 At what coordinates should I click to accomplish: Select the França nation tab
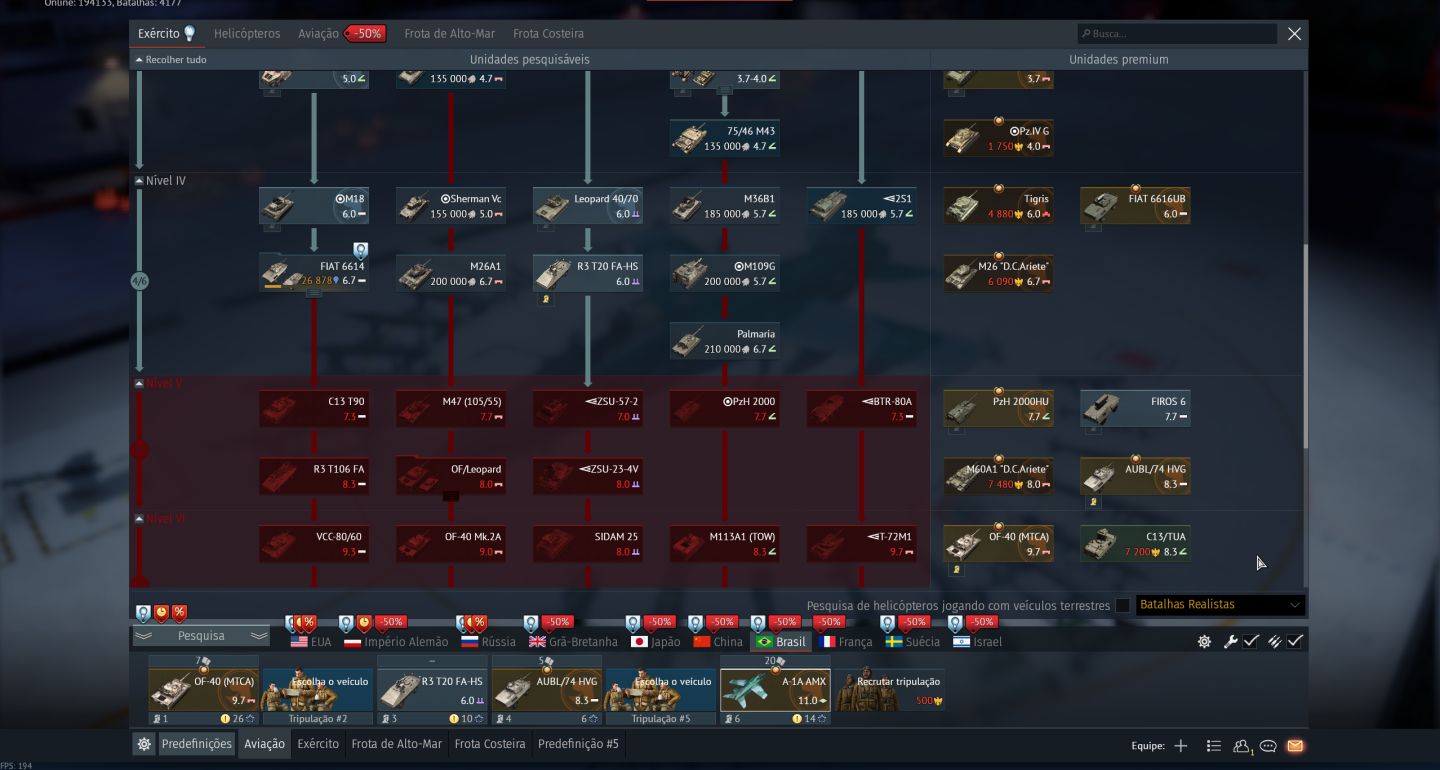tap(846, 642)
